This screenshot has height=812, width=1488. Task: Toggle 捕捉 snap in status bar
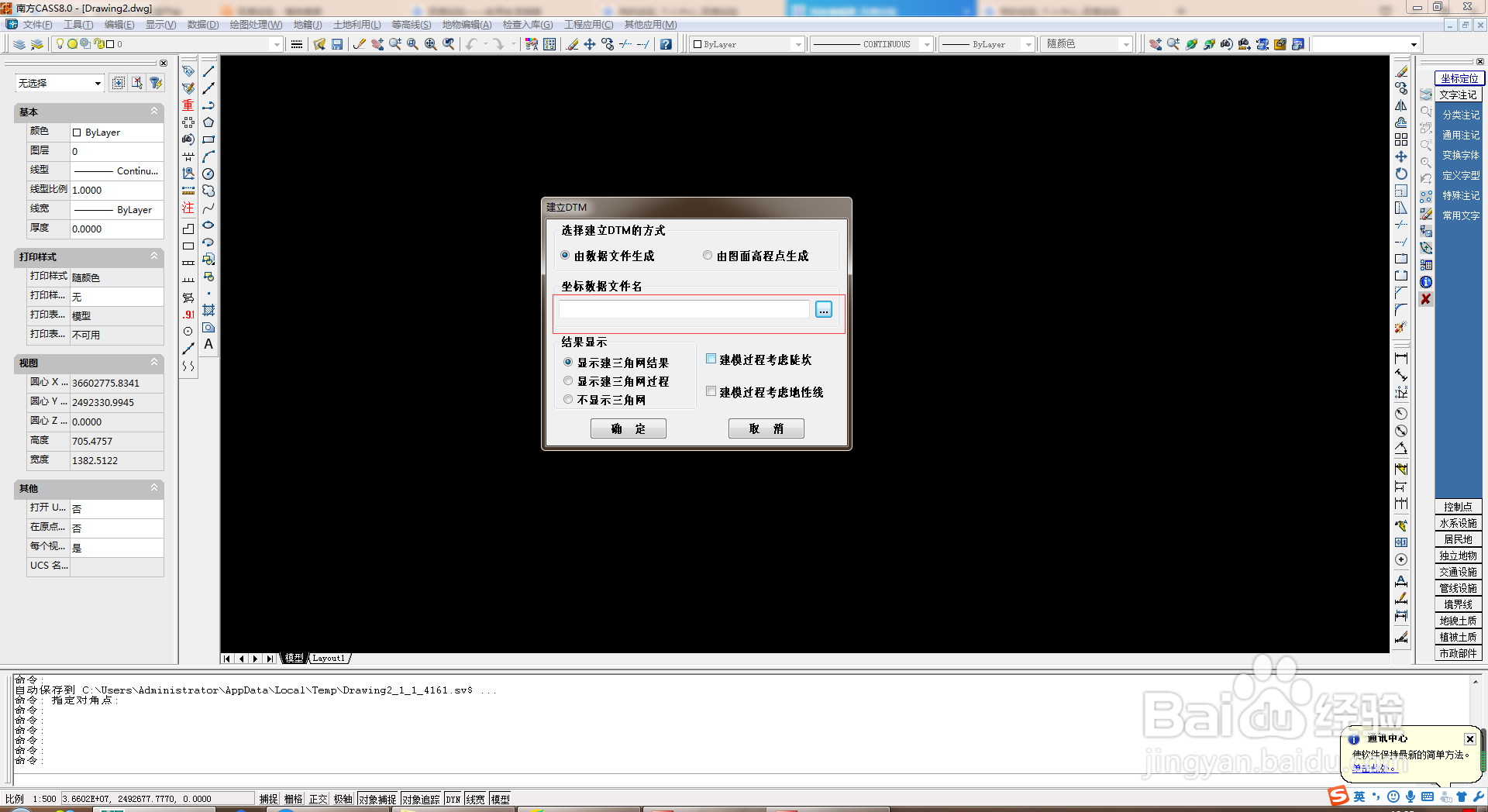pos(269,799)
